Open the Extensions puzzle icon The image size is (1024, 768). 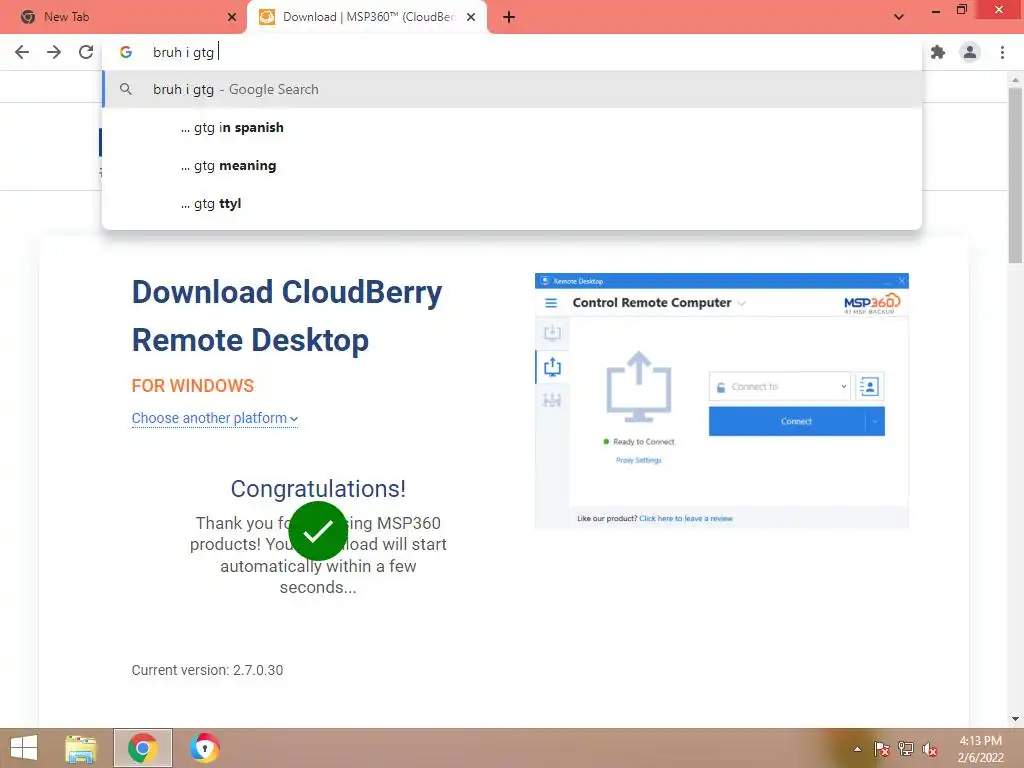(x=938, y=52)
